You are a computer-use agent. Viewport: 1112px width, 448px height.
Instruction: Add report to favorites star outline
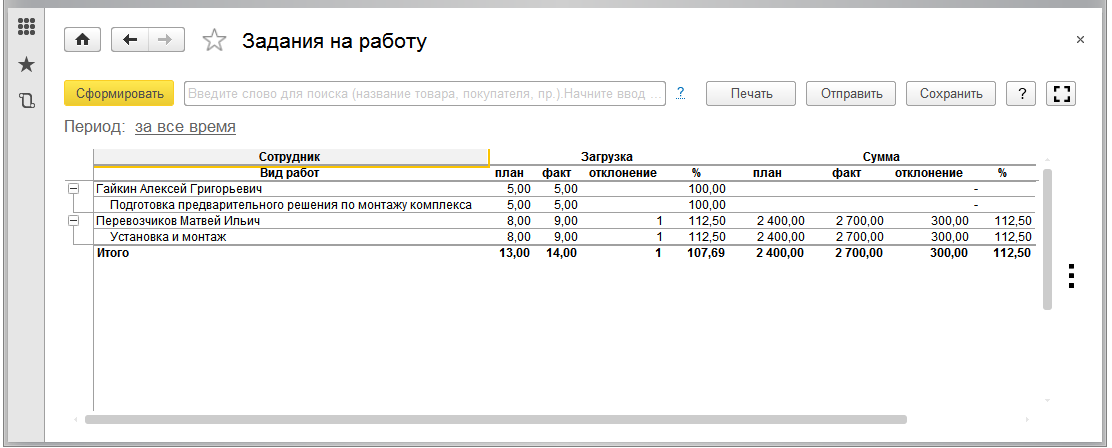pos(214,40)
